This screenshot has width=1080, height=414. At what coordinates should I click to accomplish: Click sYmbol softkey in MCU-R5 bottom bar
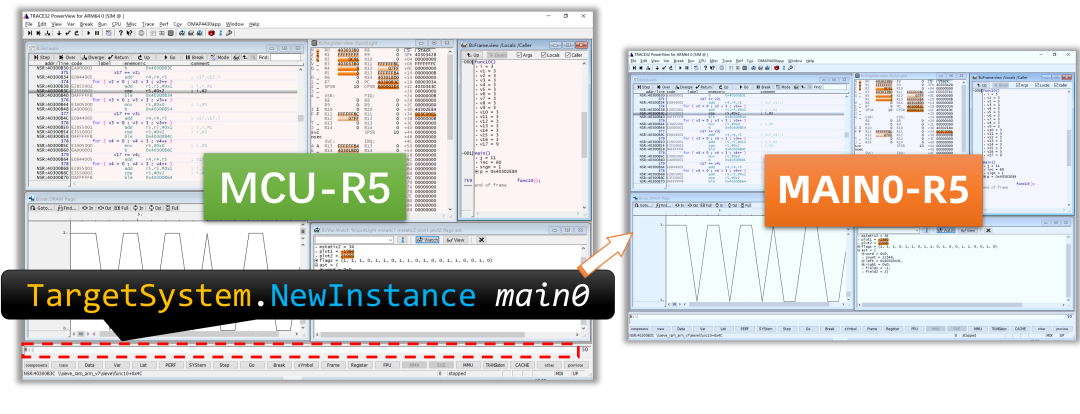[x=307, y=365]
